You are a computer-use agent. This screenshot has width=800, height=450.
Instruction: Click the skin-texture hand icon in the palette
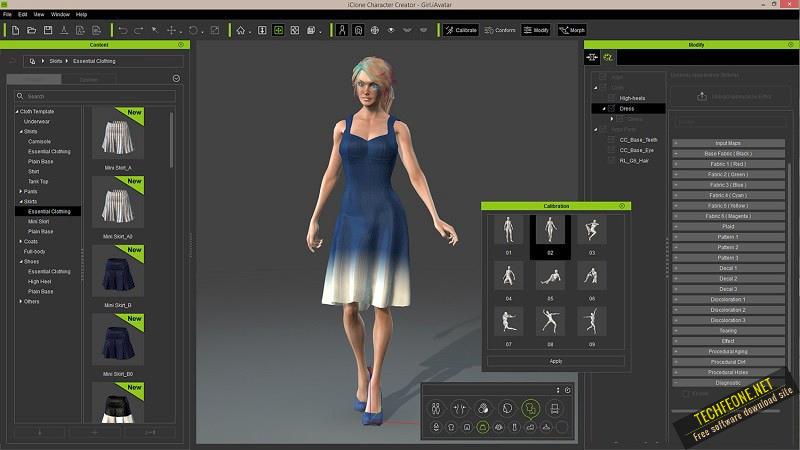(483, 408)
